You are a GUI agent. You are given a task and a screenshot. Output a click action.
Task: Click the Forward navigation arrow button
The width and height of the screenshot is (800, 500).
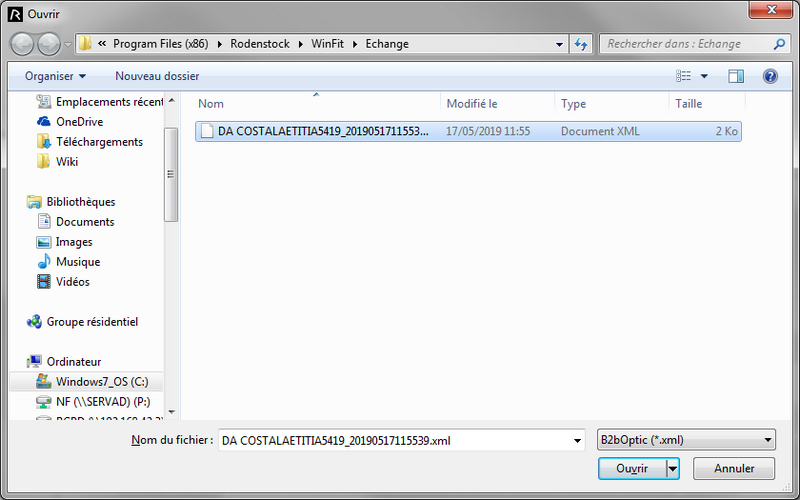click(49, 44)
